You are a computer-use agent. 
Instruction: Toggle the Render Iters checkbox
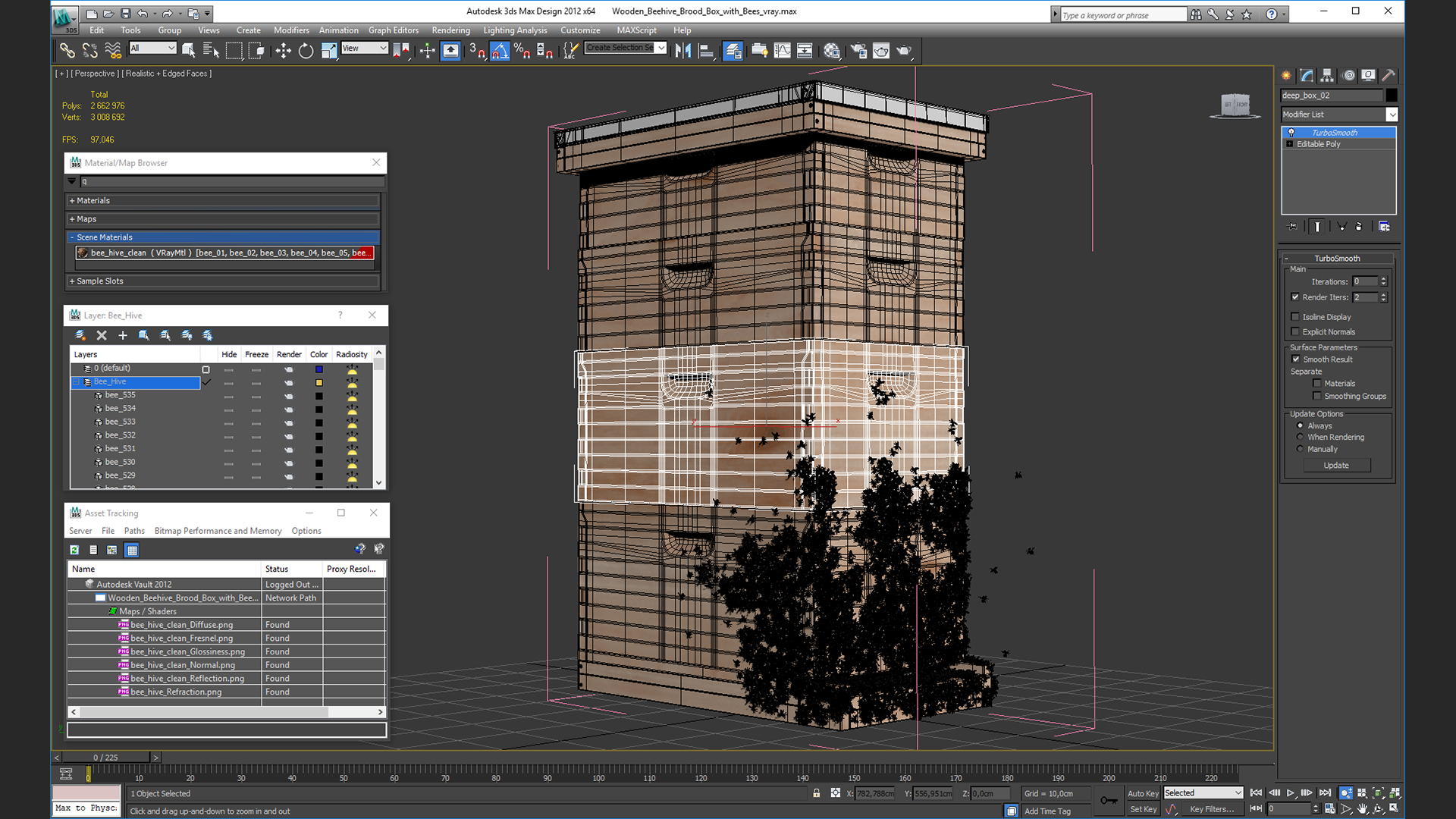pos(1295,297)
